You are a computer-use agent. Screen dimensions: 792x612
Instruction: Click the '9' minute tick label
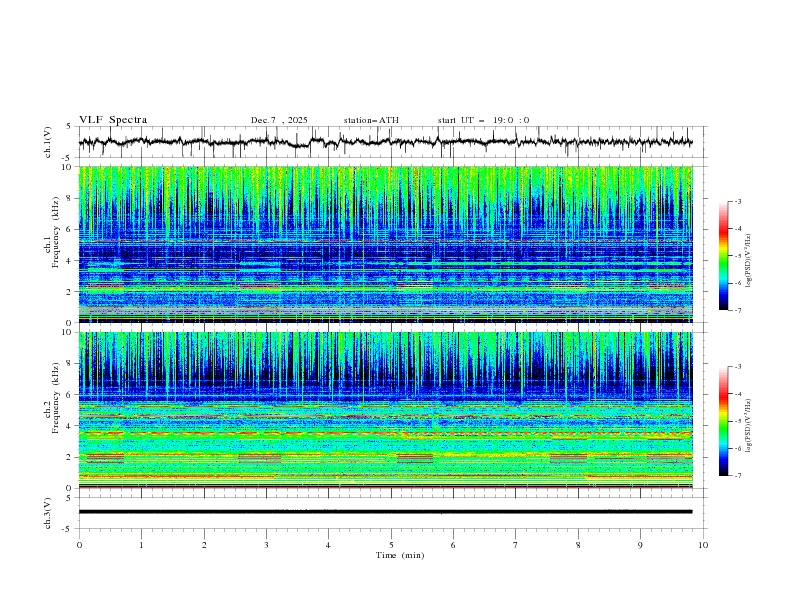[640, 545]
